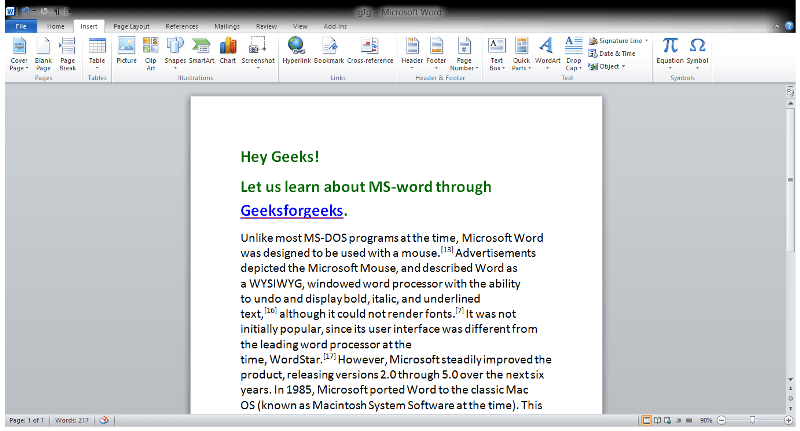Insert an Equation
Viewport: 800px width, 431px height.
click(670, 54)
